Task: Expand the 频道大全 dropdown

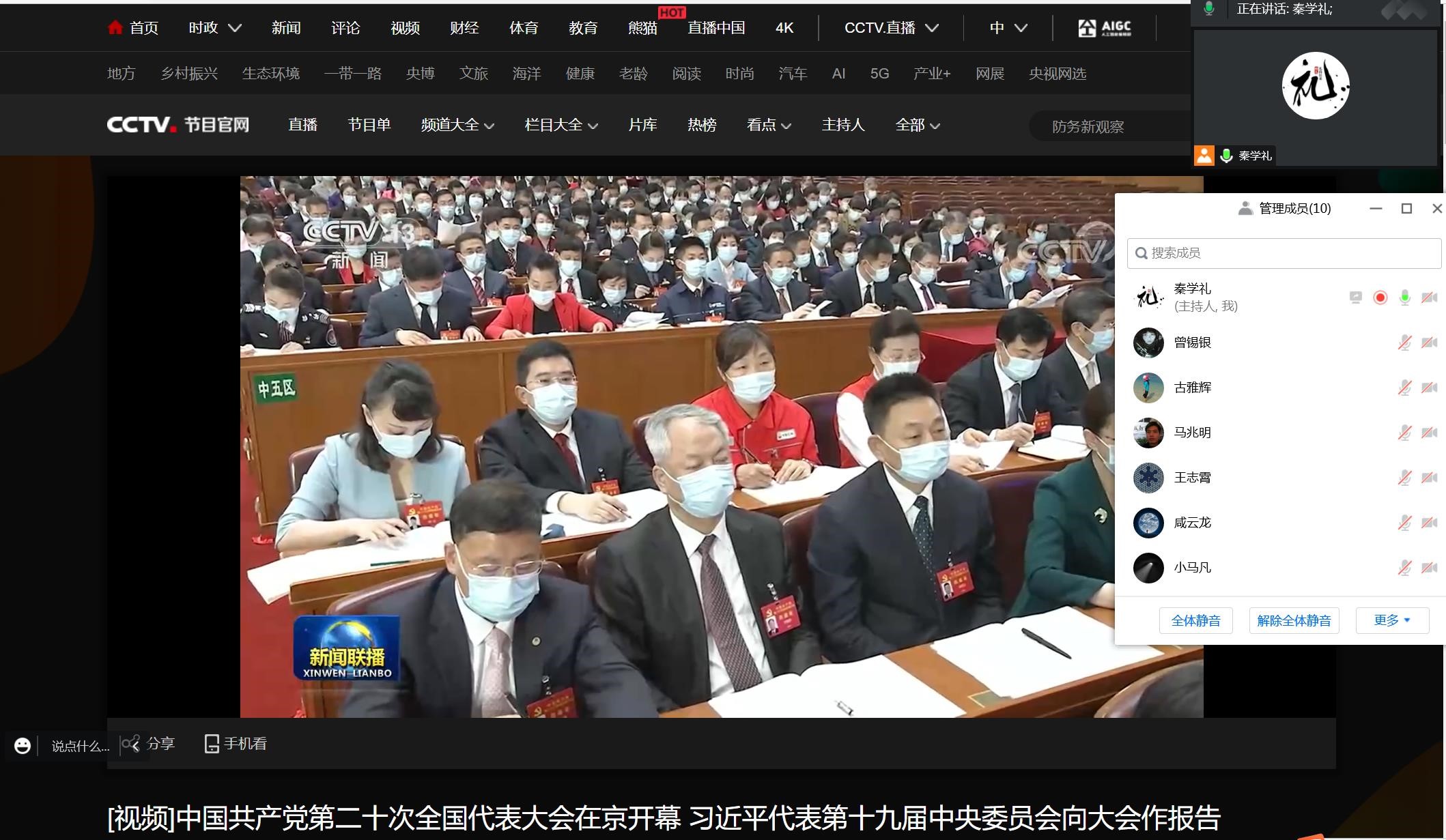Action: tap(457, 125)
